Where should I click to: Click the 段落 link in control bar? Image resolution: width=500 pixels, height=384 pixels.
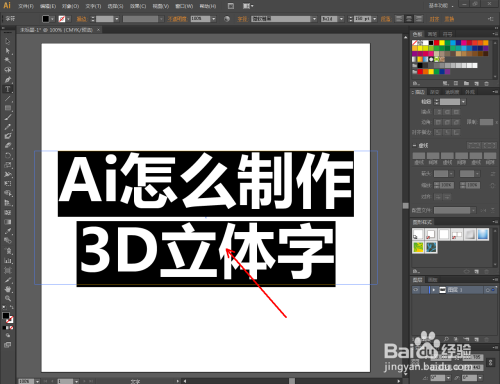[386, 19]
